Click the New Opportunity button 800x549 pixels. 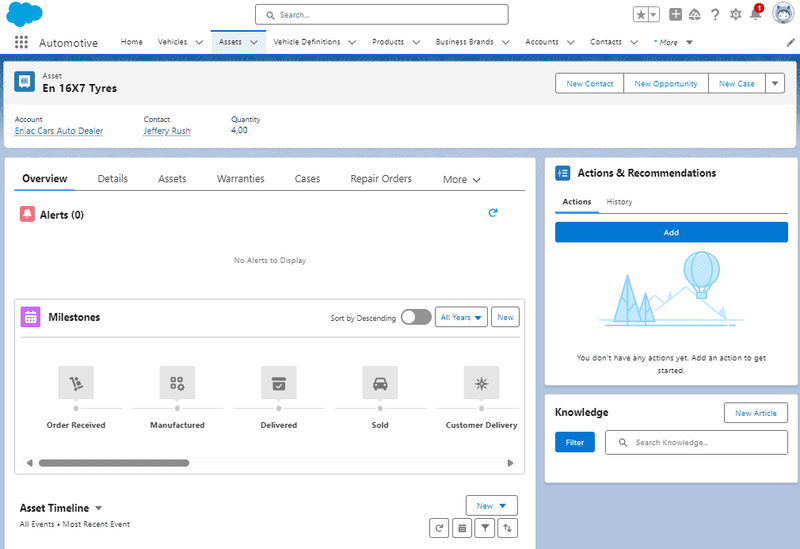click(666, 83)
